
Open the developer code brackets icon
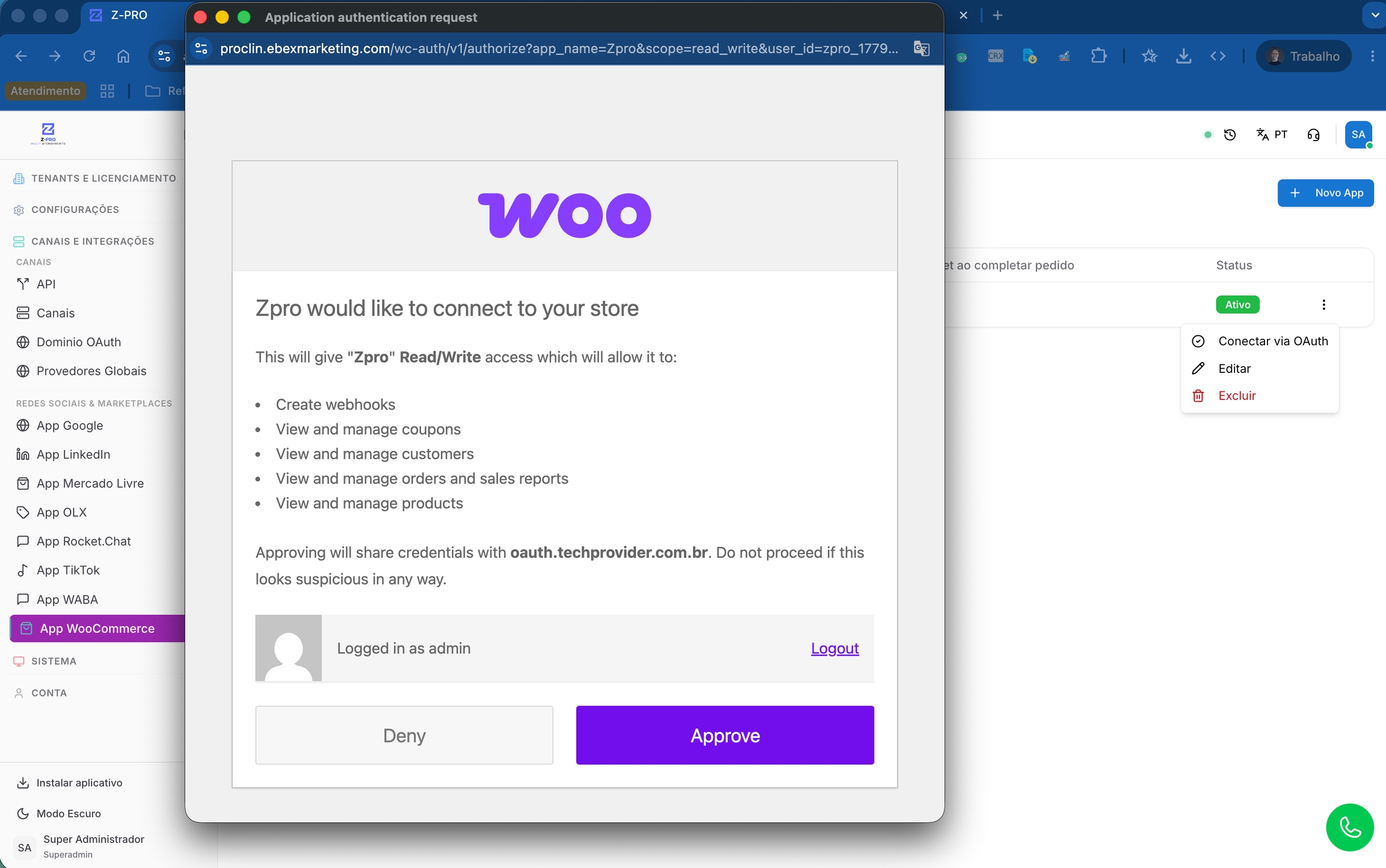1218,56
